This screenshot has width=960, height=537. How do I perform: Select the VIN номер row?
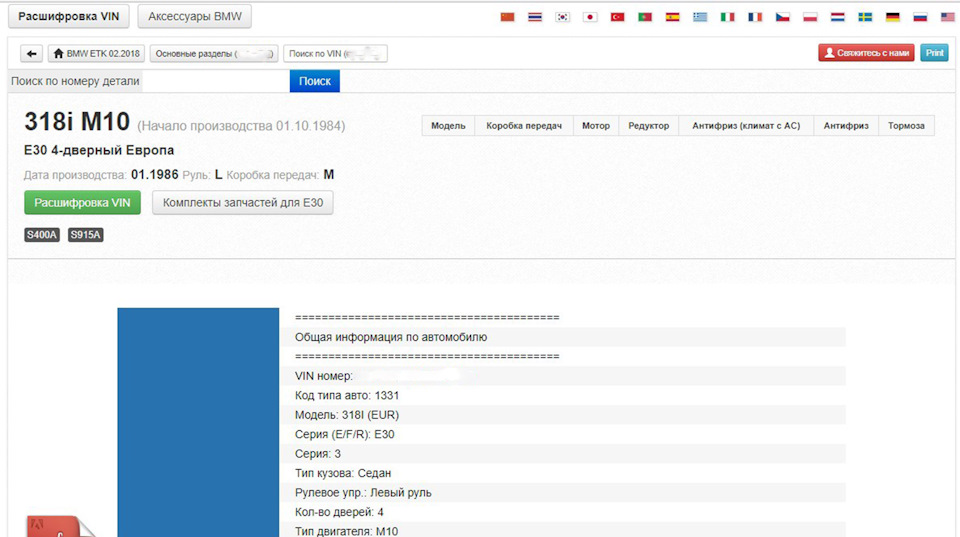(564, 376)
